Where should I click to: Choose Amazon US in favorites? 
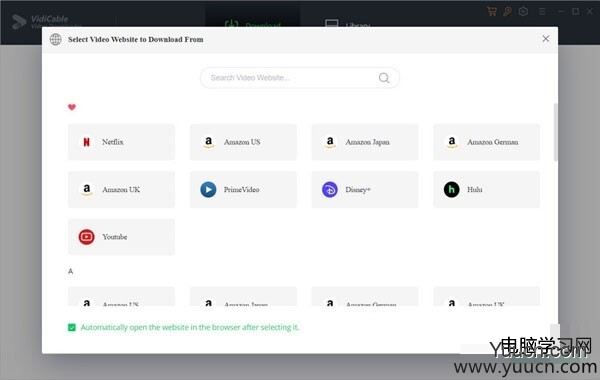[x=243, y=142]
